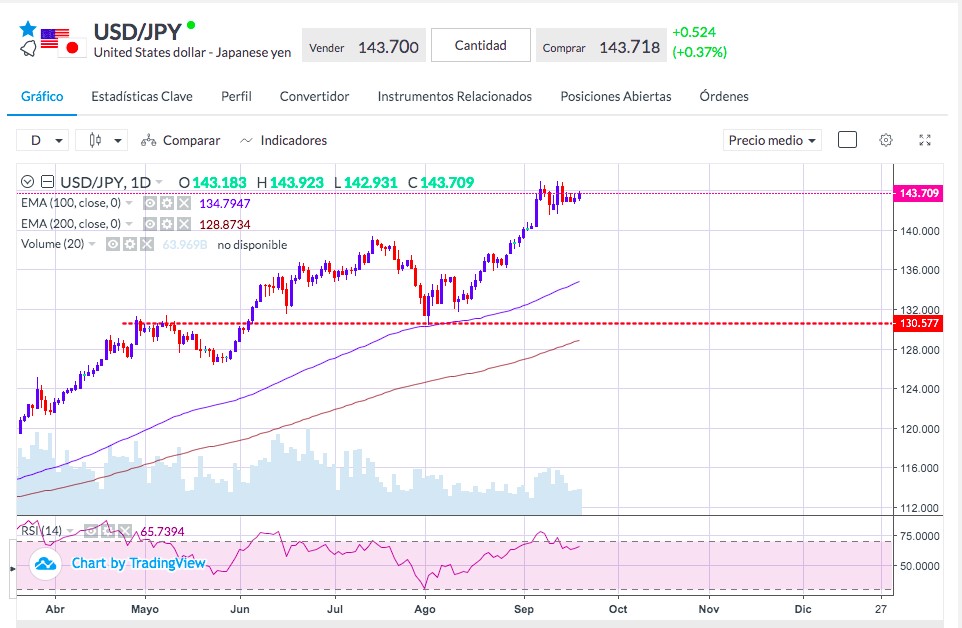Image resolution: width=962 pixels, height=628 pixels.
Task: Click the chart snapshot square icon
Action: (x=847, y=140)
